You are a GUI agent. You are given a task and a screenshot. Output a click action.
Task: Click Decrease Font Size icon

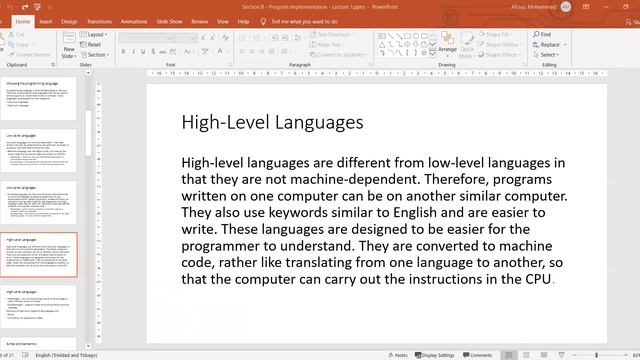tap(213, 38)
